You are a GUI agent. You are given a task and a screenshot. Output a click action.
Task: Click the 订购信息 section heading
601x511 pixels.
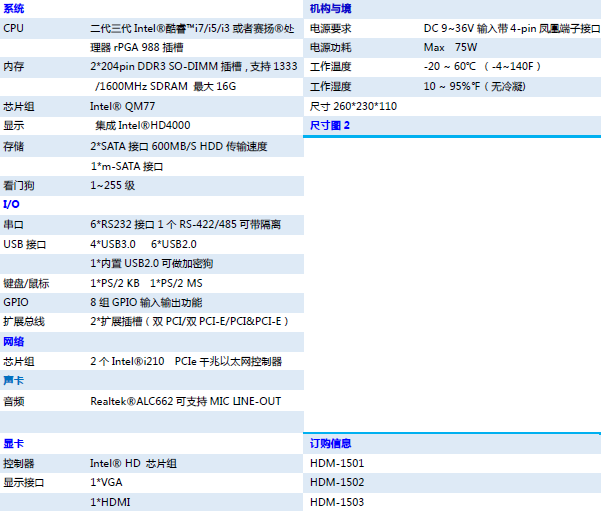point(330,444)
